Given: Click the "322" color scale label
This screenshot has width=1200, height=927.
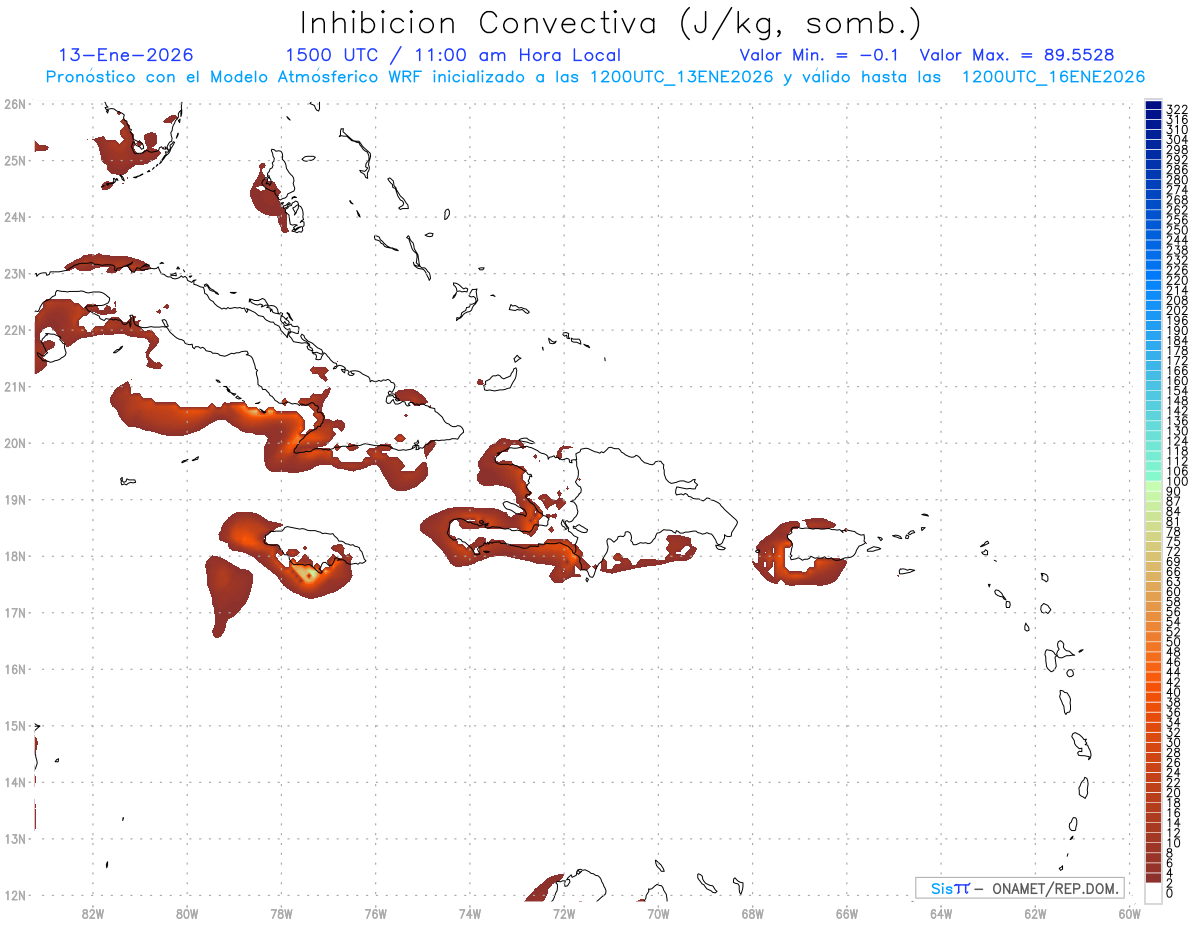Looking at the screenshot, I should point(1177,109).
